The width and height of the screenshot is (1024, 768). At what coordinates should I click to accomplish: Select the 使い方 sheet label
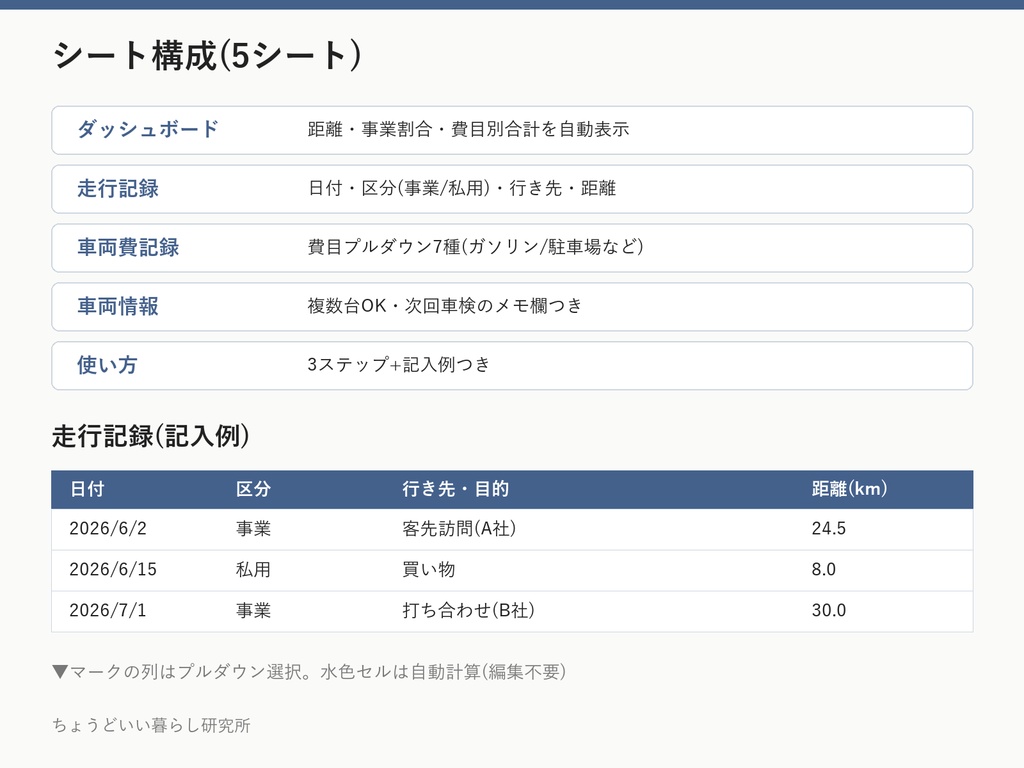(108, 364)
